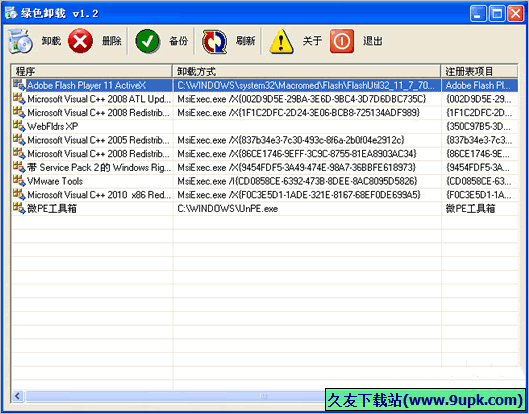Click the horizontal scrollbar left arrow
Image resolution: width=529 pixels, height=414 pixels.
pyautogui.click(x=18, y=396)
